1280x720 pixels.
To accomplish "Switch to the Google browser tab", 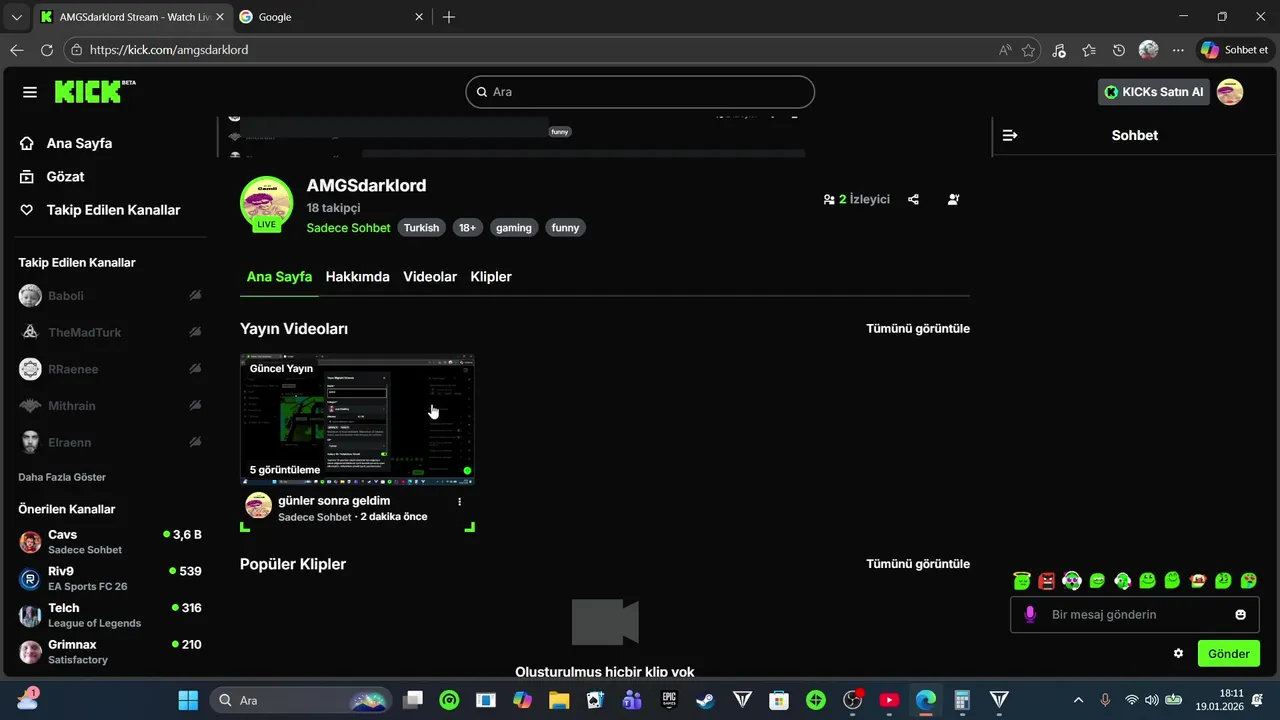I will click(x=330, y=17).
